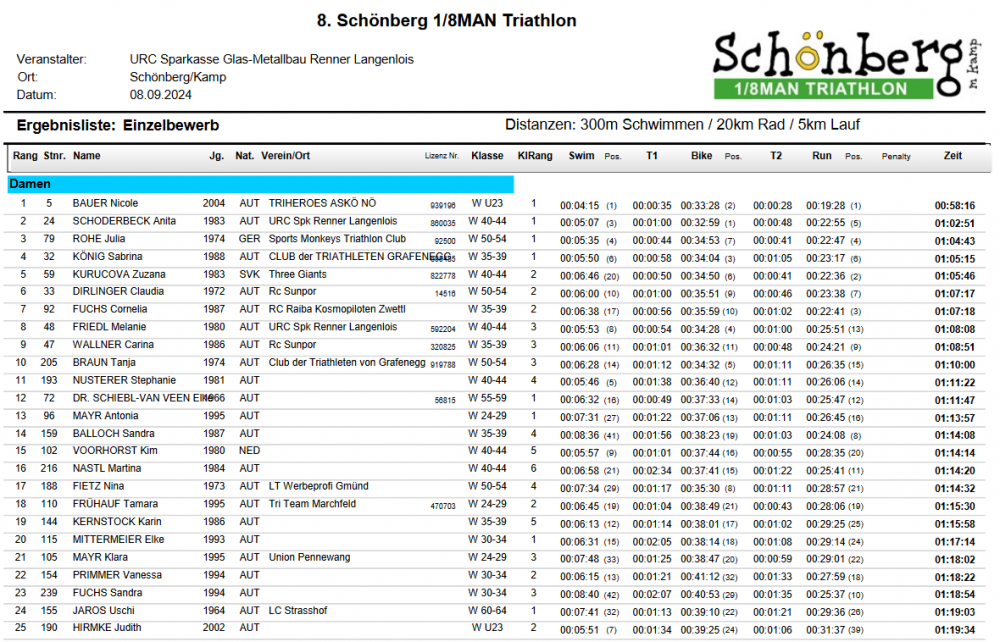The image size is (1000, 642).
Task: Select the Lizenz Nr. column header
Action: click(442, 157)
